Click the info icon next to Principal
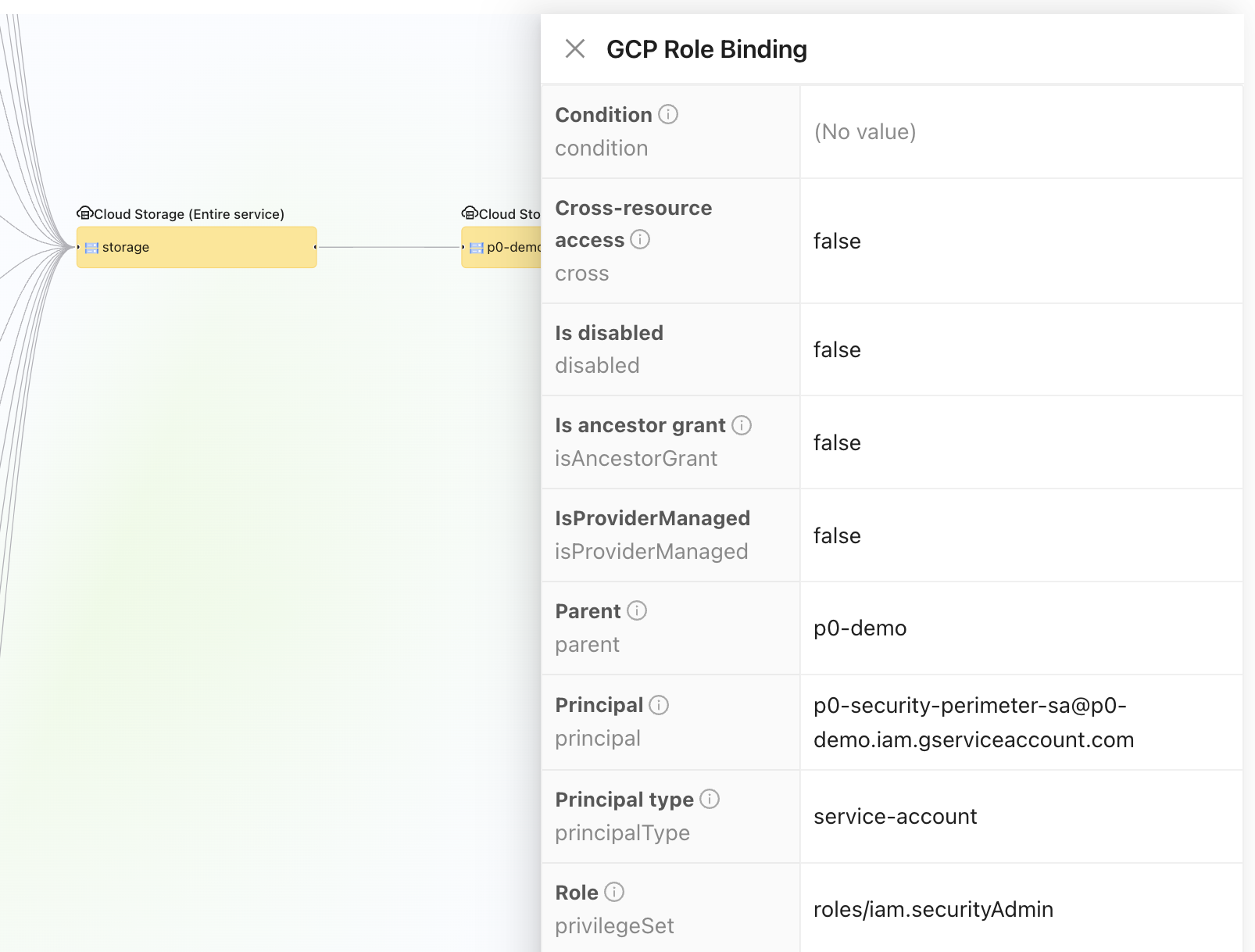The height and width of the screenshot is (952, 1255). (x=659, y=705)
